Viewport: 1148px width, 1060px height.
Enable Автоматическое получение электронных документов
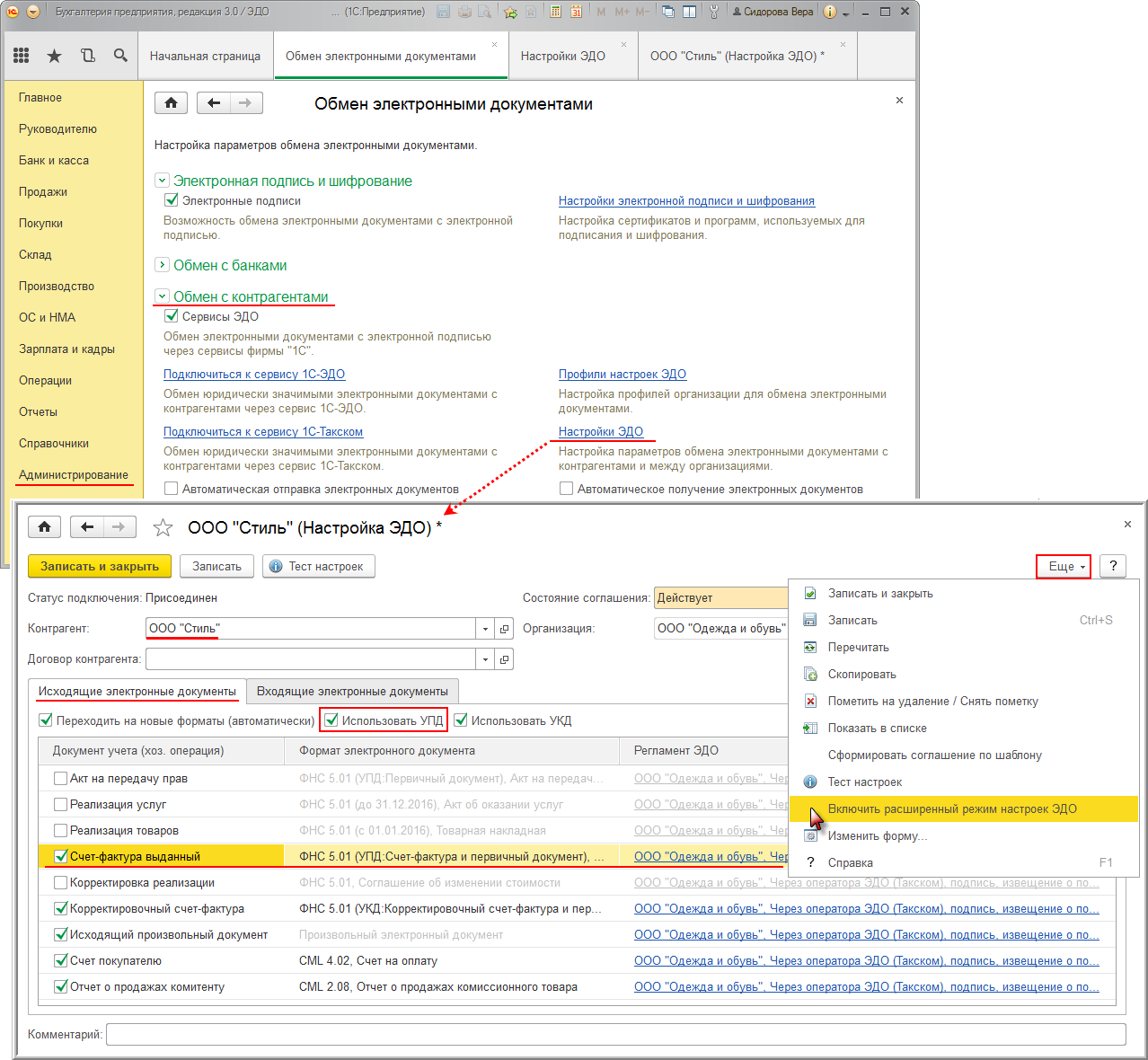point(566,489)
